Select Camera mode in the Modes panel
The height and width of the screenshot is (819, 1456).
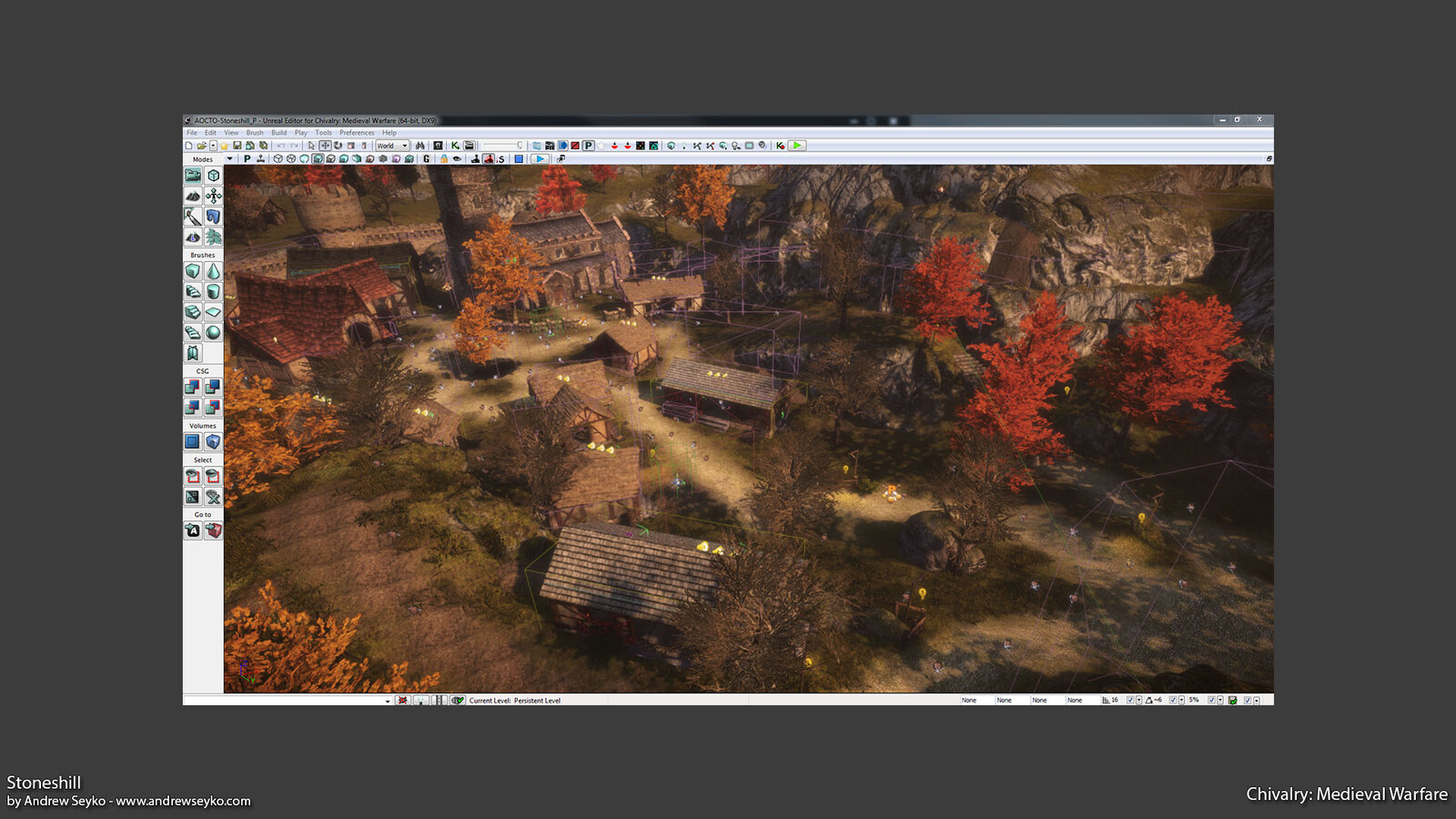tap(193, 175)
